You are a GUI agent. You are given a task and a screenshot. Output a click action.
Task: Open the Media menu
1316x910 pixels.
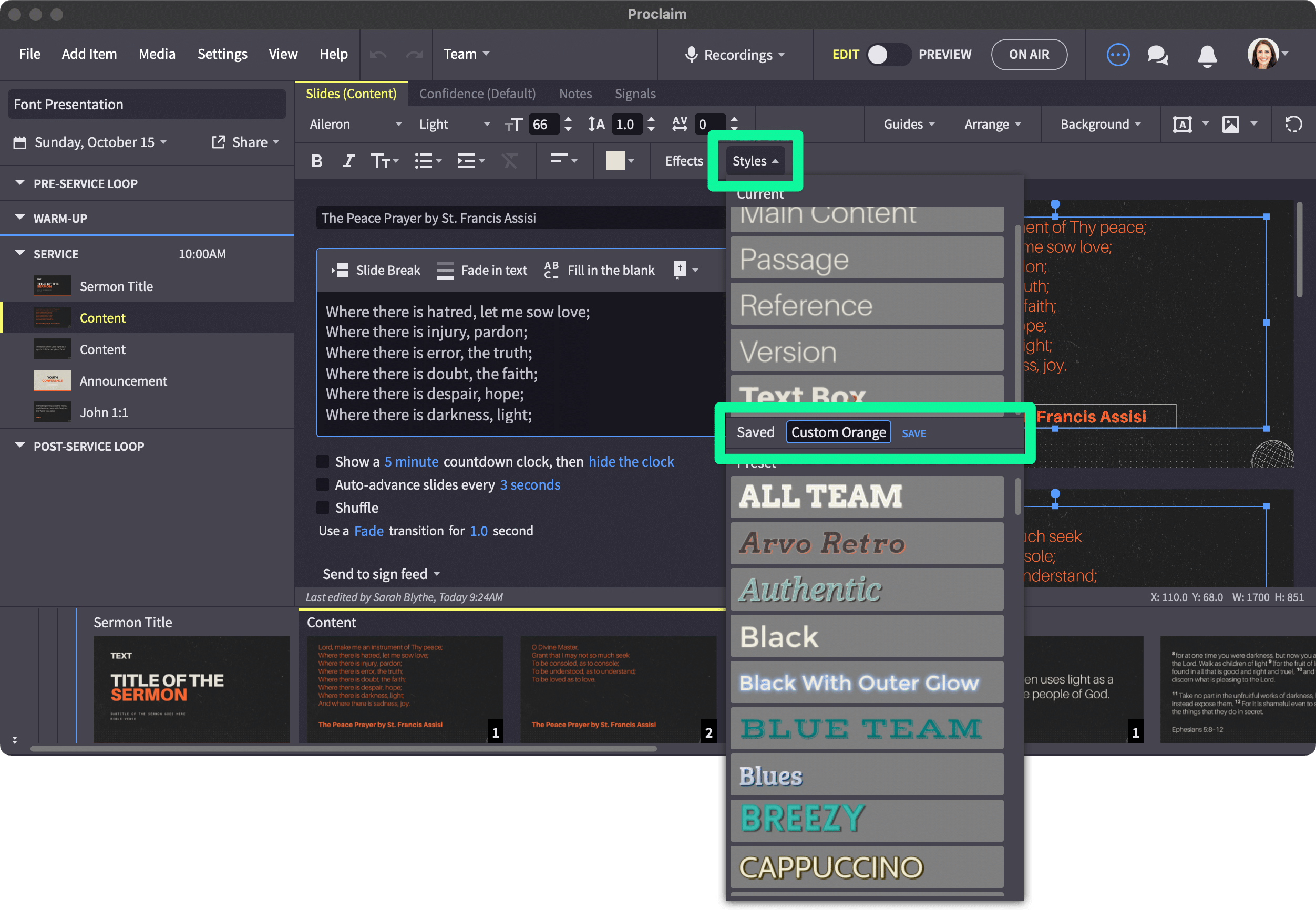click(x=157, y=54)
